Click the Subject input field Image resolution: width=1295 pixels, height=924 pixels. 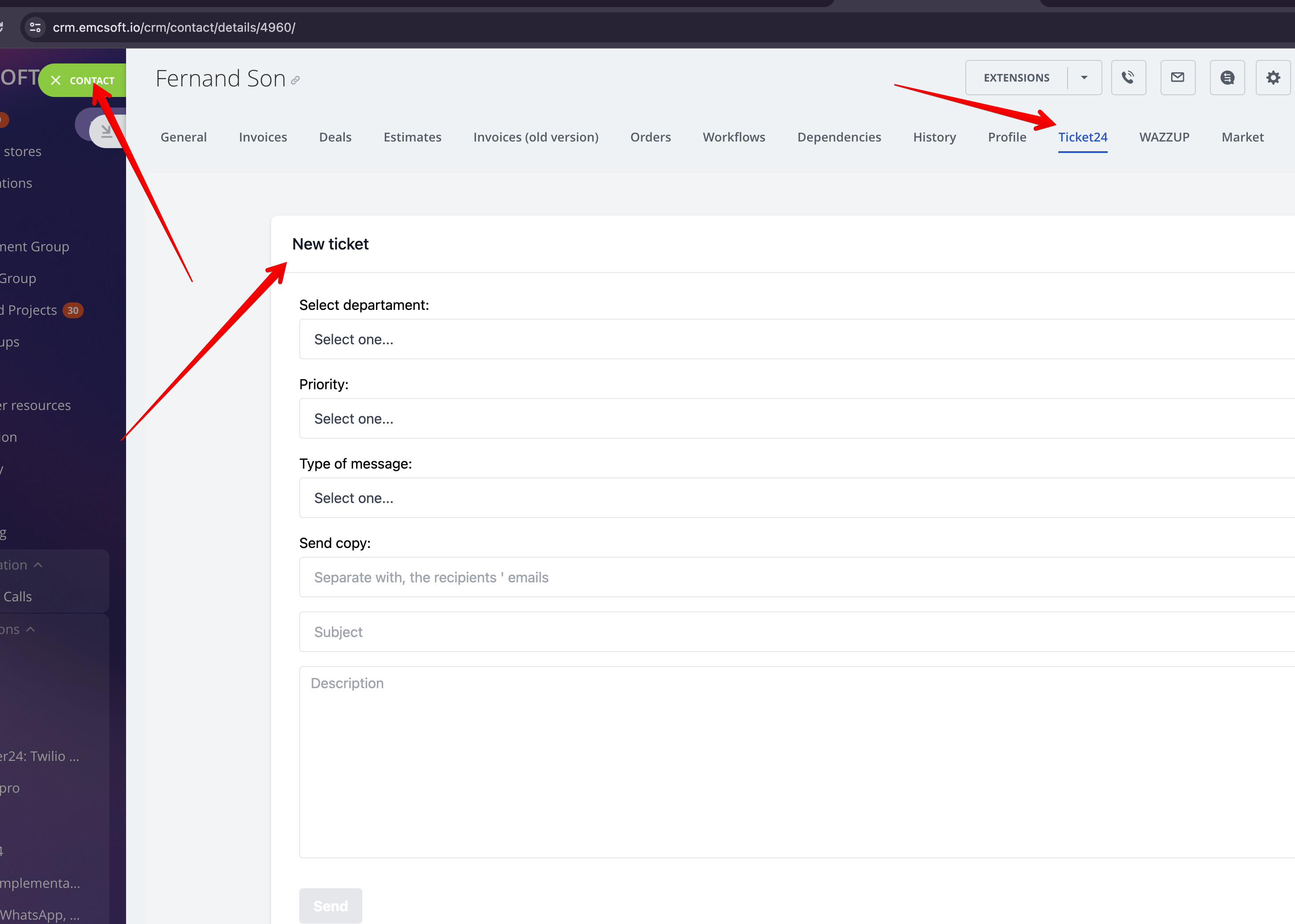[796, 632]
